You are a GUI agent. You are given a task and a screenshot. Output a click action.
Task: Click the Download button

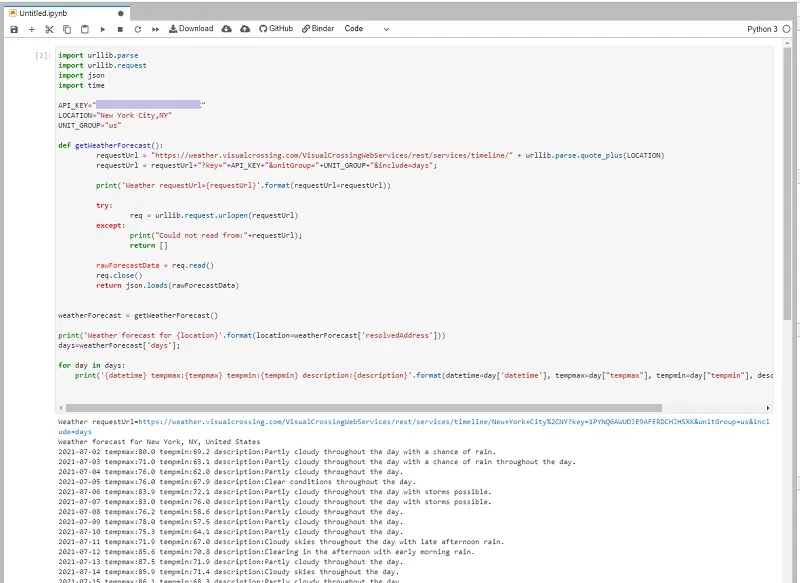191,29
